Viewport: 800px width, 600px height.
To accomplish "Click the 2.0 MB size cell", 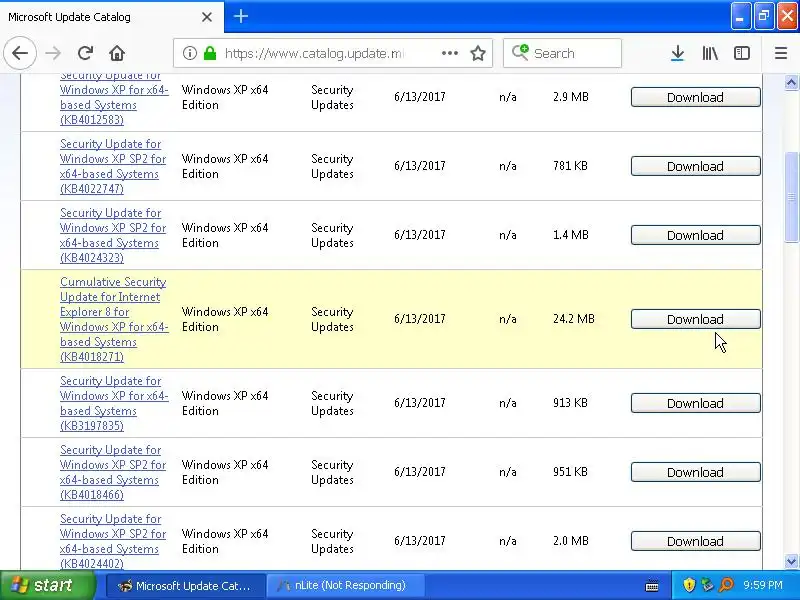I will 570,540.
